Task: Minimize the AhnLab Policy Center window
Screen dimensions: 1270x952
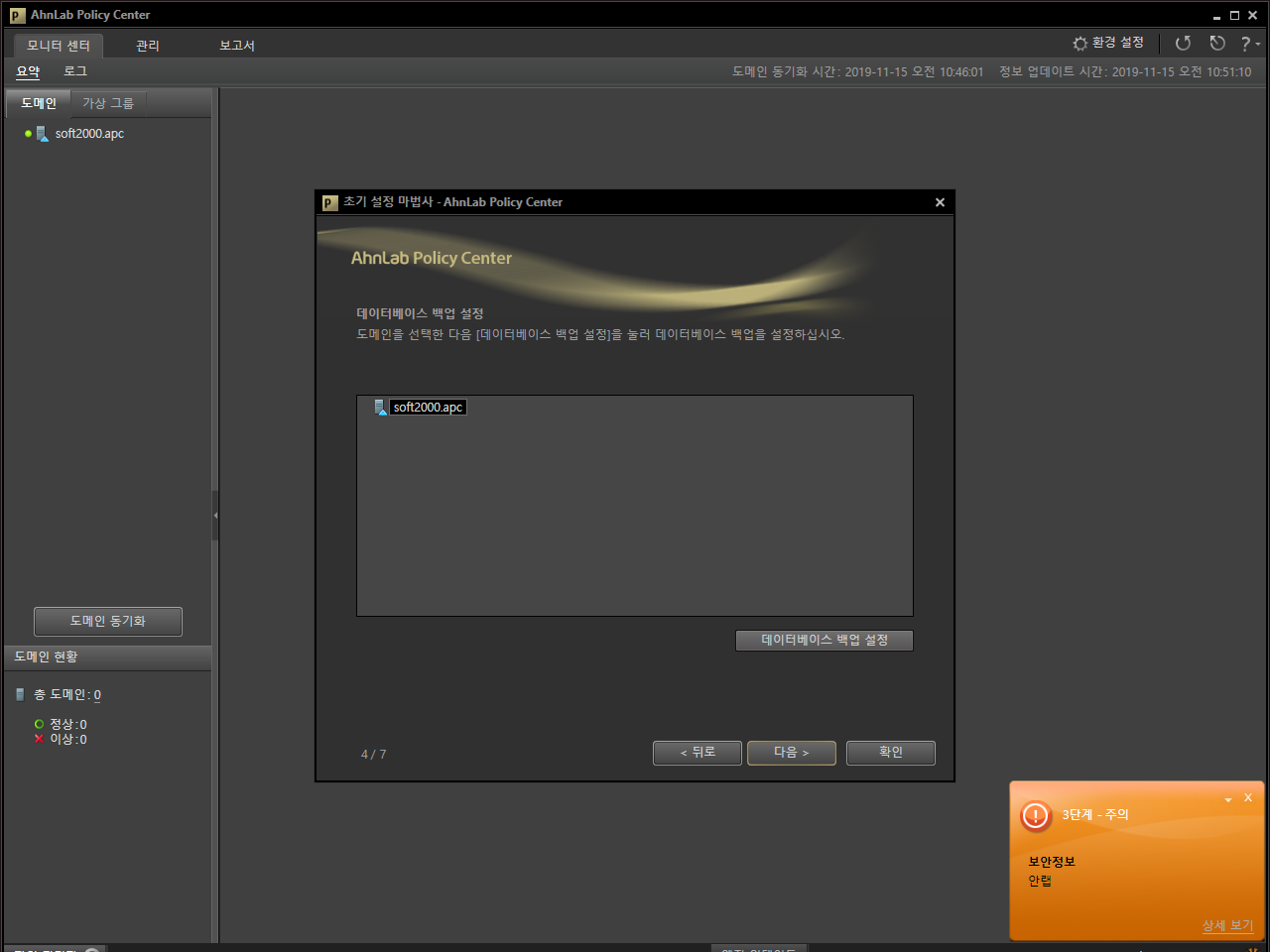Action: point(1217,15)
